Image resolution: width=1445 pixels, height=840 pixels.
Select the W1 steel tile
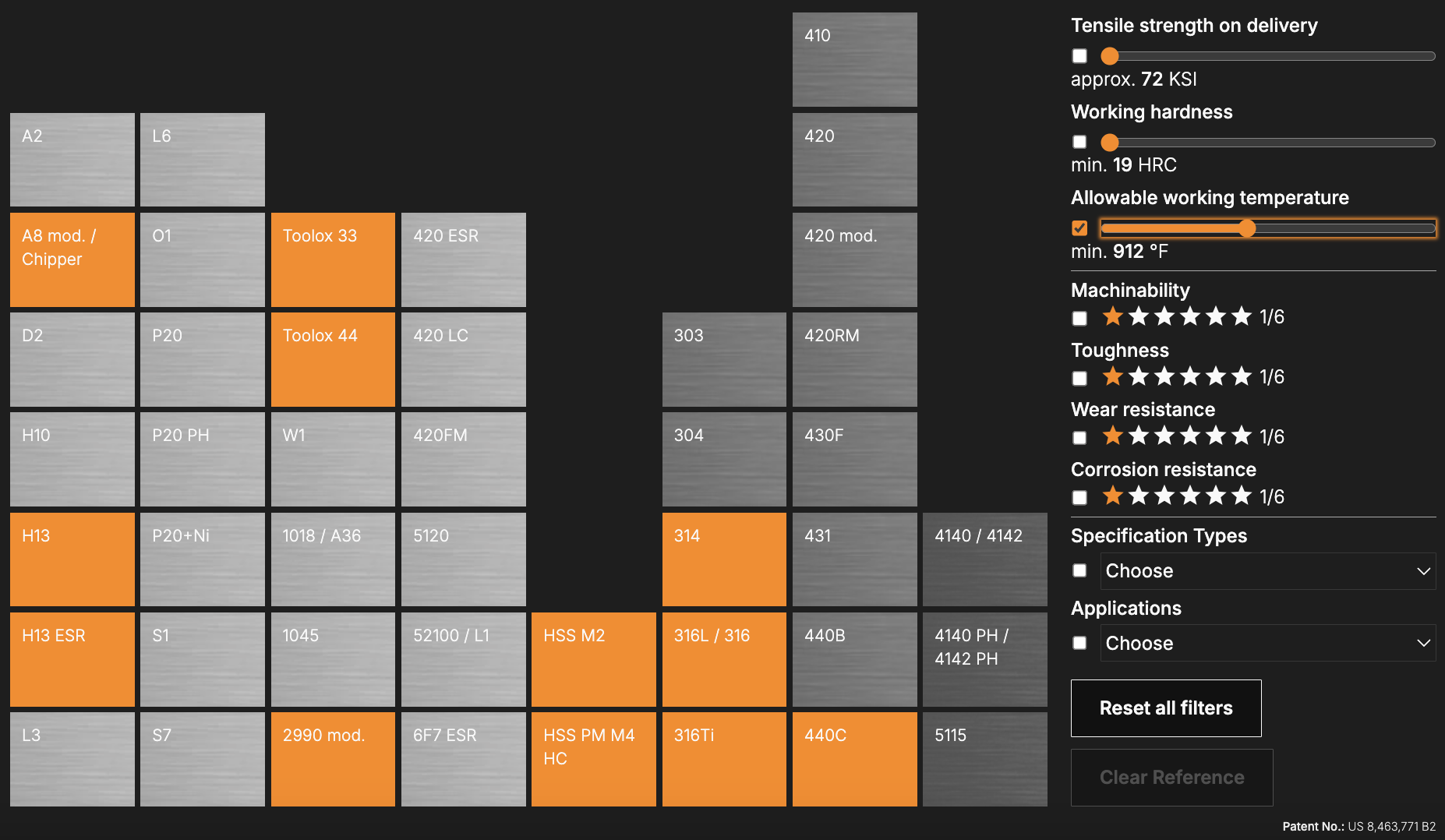click(333, 459)
